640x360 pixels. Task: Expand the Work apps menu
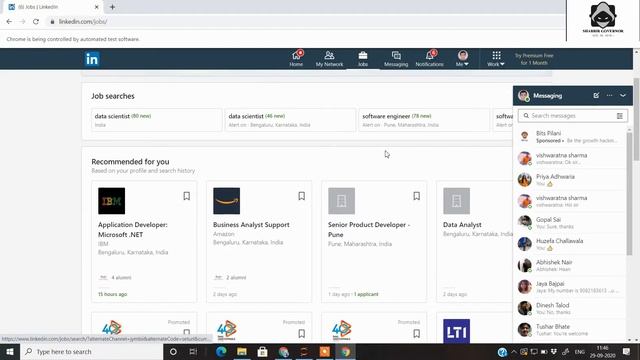pyautogui.click(x=496, y=59)
